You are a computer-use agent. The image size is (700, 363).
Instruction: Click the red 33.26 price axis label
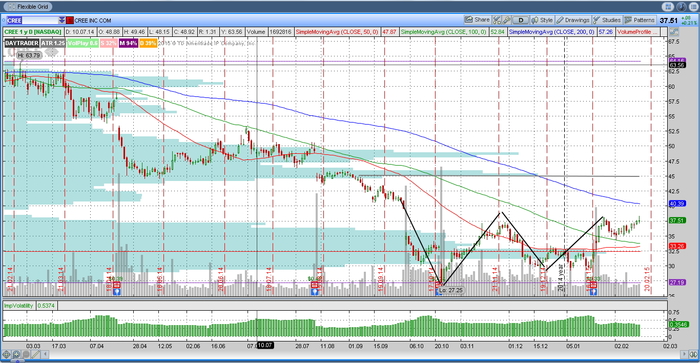(677, 246)
